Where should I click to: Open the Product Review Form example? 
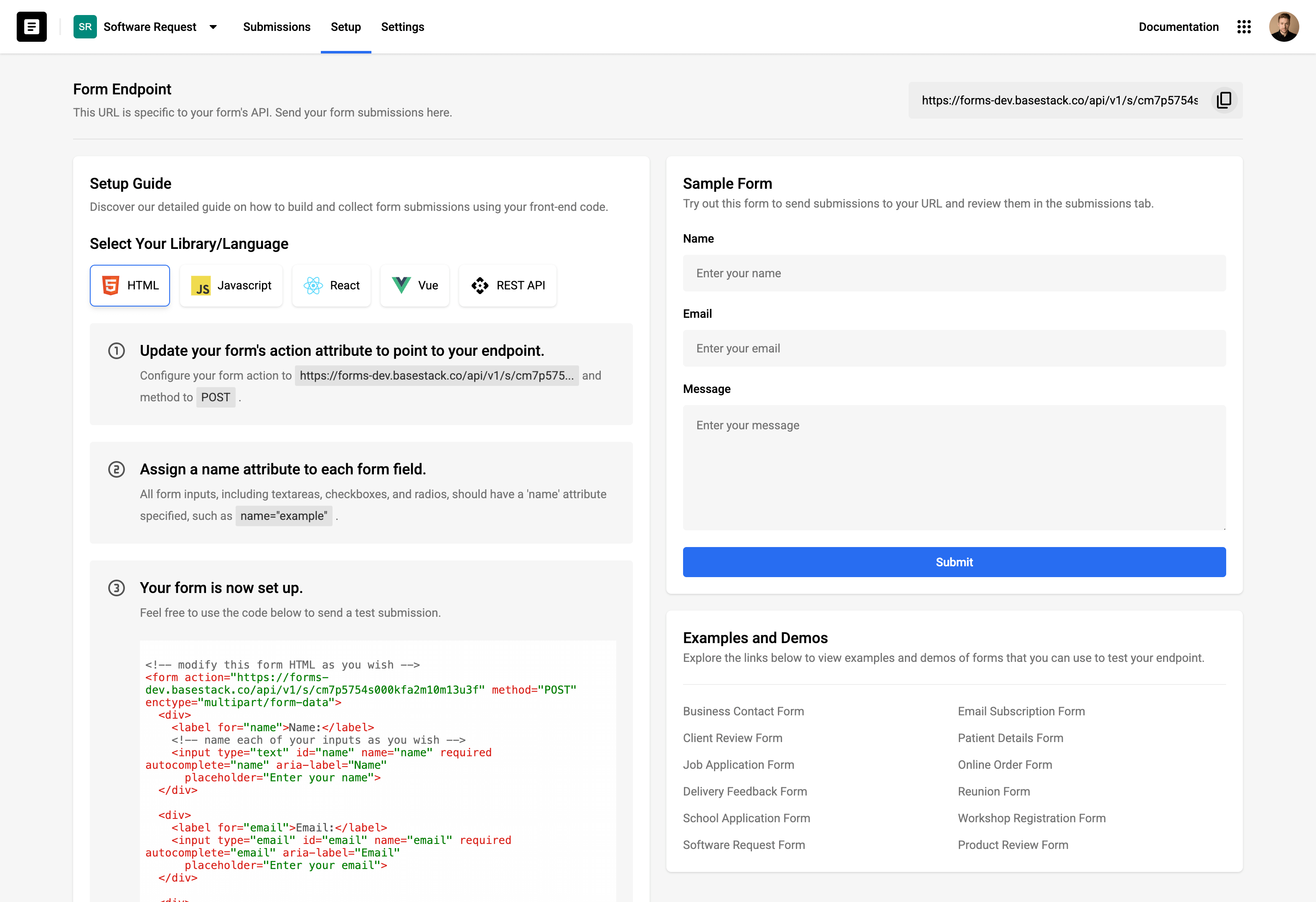click(x=1013, y=845)
